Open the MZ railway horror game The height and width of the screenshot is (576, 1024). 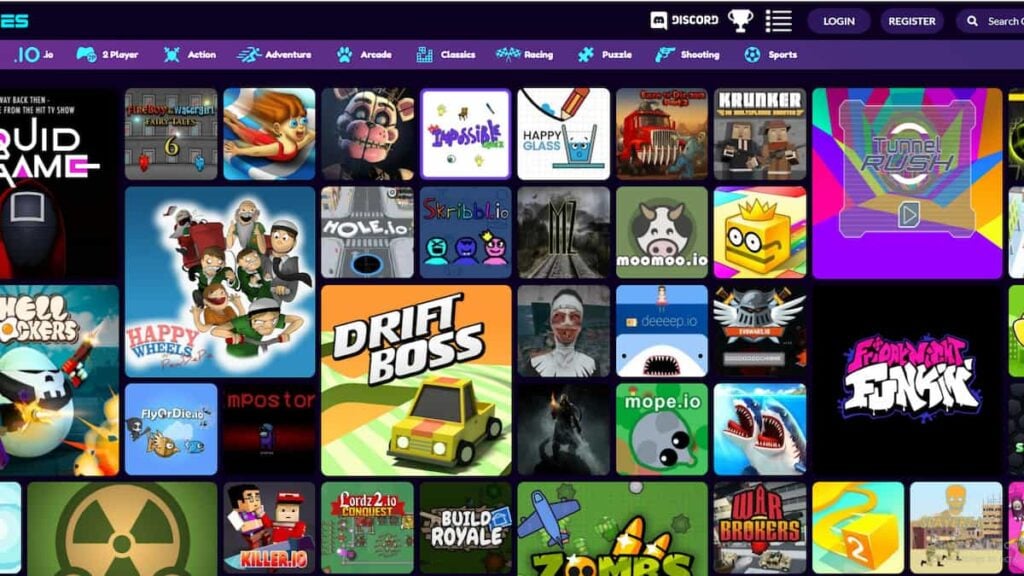pyautogui.click(x=564, y=232)
